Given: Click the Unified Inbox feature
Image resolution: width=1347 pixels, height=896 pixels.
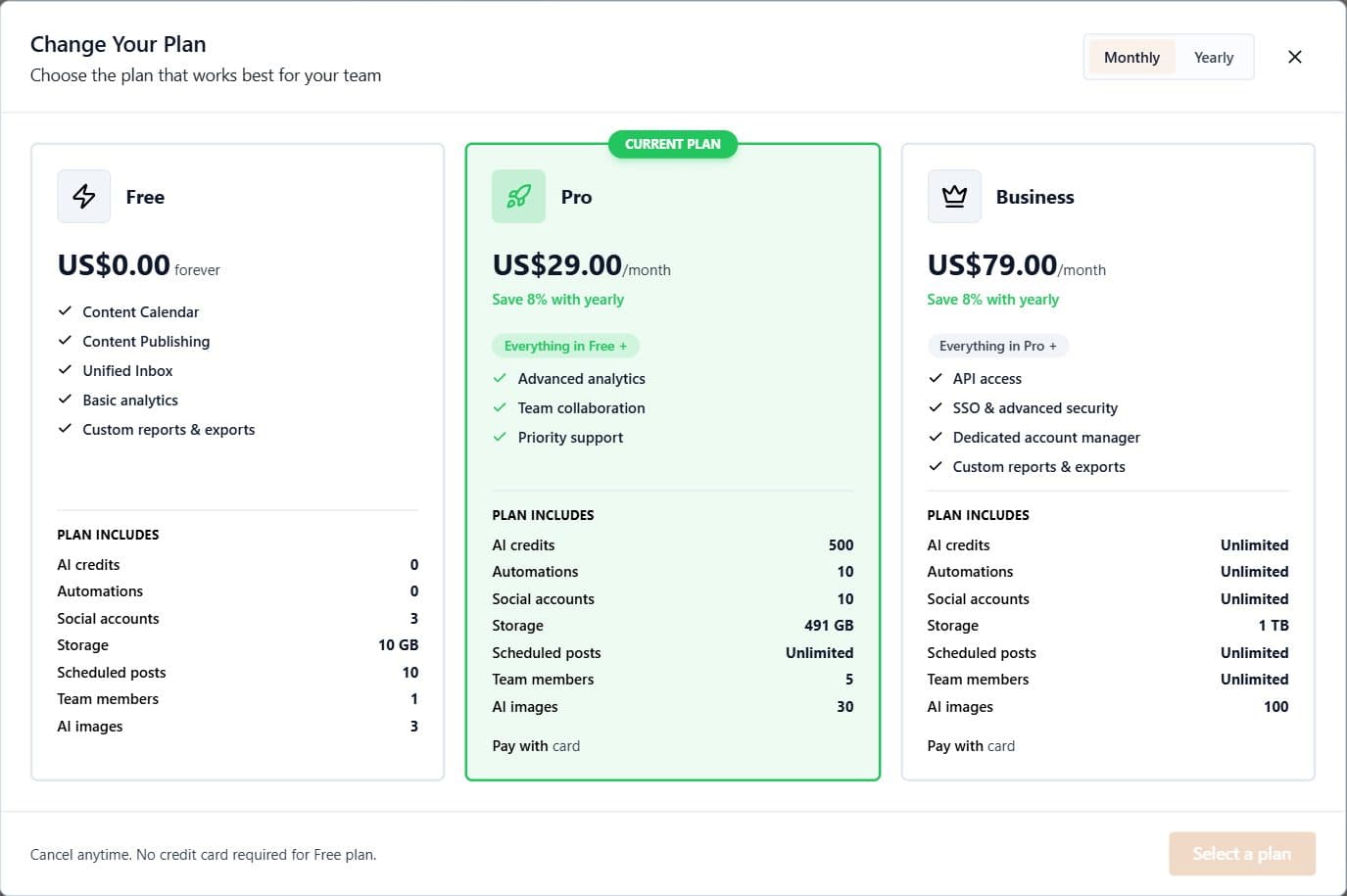Looking at the screenshot, I should pos(127,371).
